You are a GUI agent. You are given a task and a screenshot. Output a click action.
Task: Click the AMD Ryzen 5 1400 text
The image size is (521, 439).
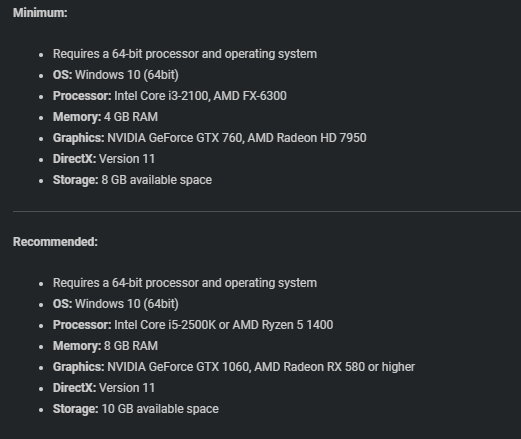[283, 325]
